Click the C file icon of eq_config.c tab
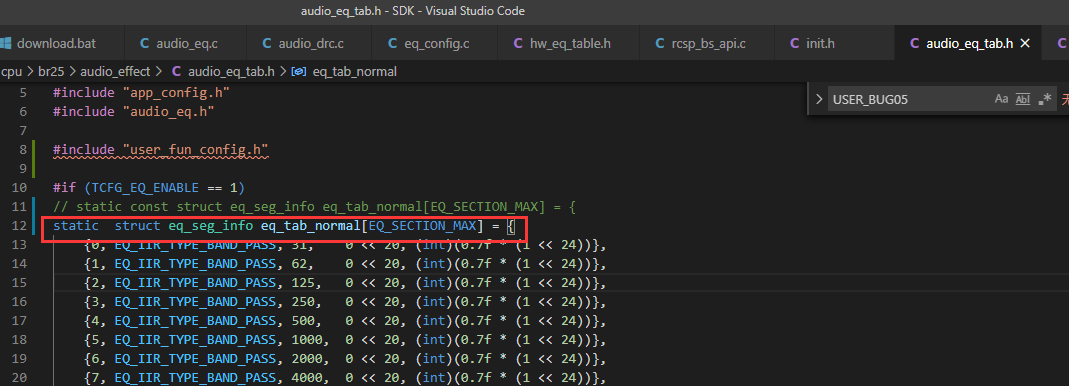Image resolution: width=1069 pixels, height=386 pixels. coord(392,44)
